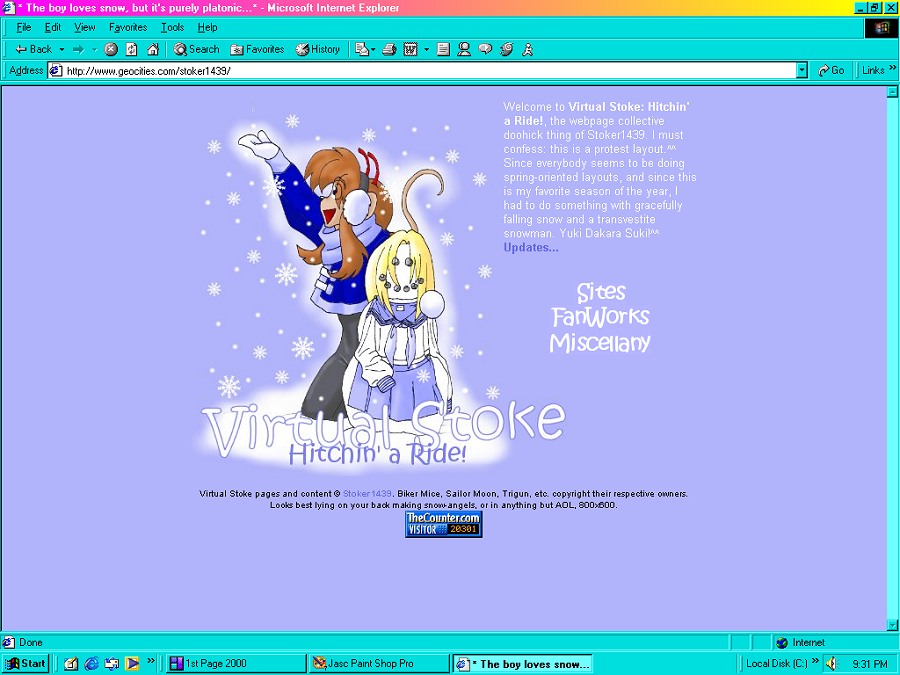Click the system clock showing 9:31 PM
900x675 pixels.
(x=870, y=664)
